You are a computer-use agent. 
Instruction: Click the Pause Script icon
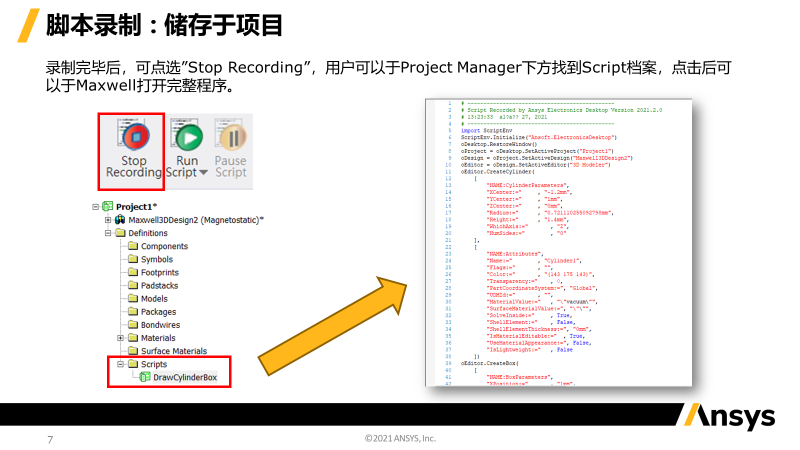[231, 136]
